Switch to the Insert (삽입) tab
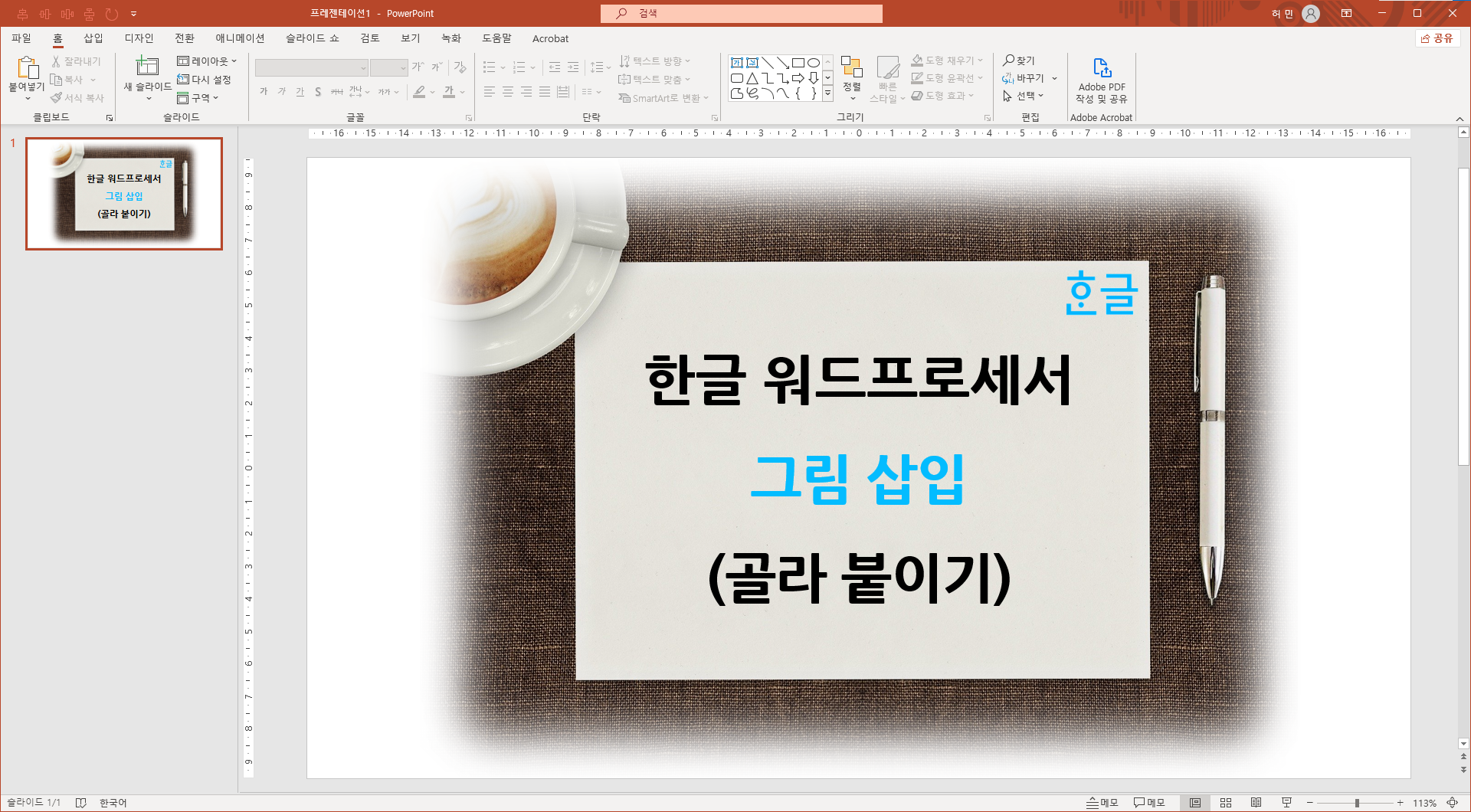 coord(93,38)
